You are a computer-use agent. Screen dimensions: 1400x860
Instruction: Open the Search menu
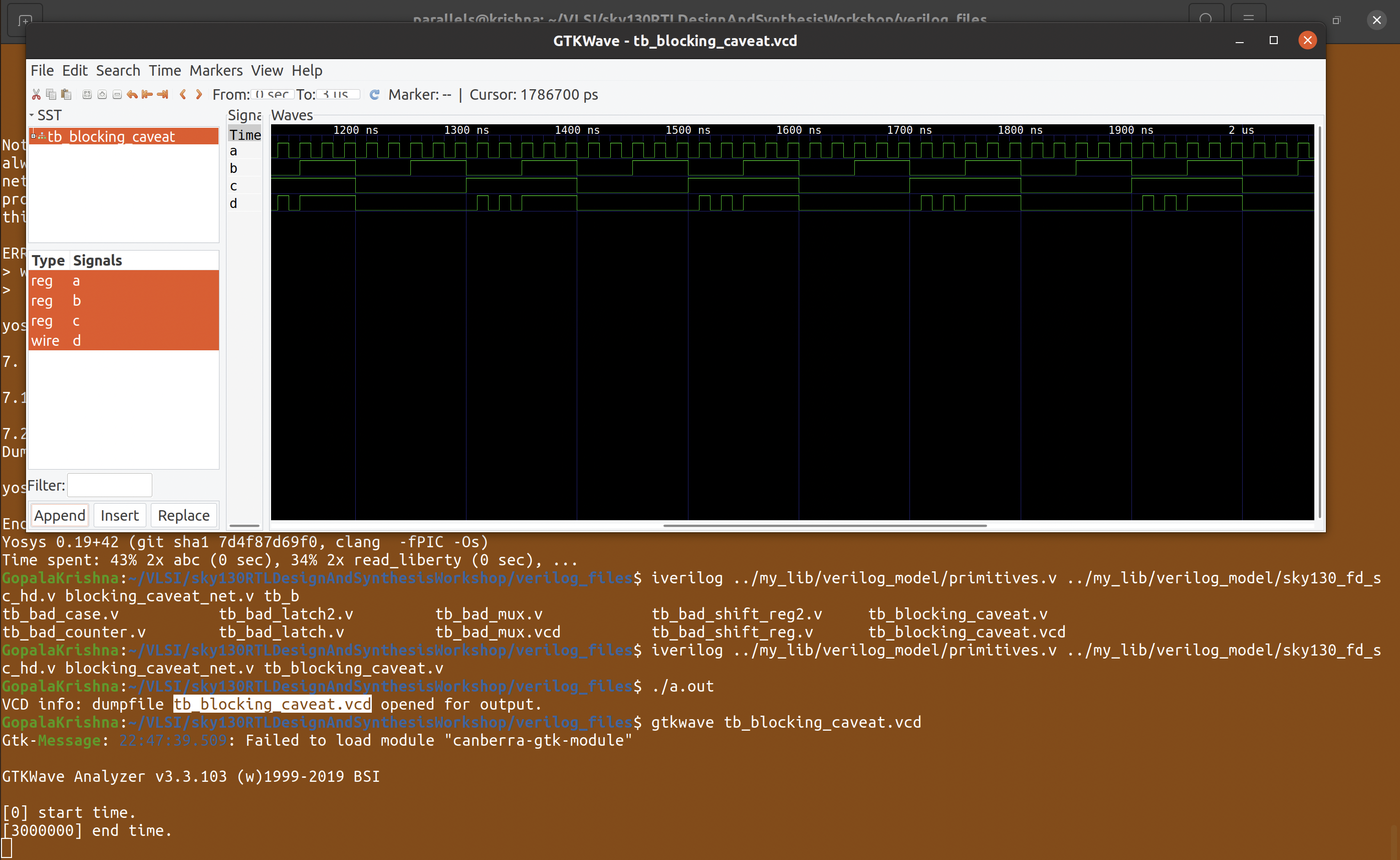click(x=118, y=71)
